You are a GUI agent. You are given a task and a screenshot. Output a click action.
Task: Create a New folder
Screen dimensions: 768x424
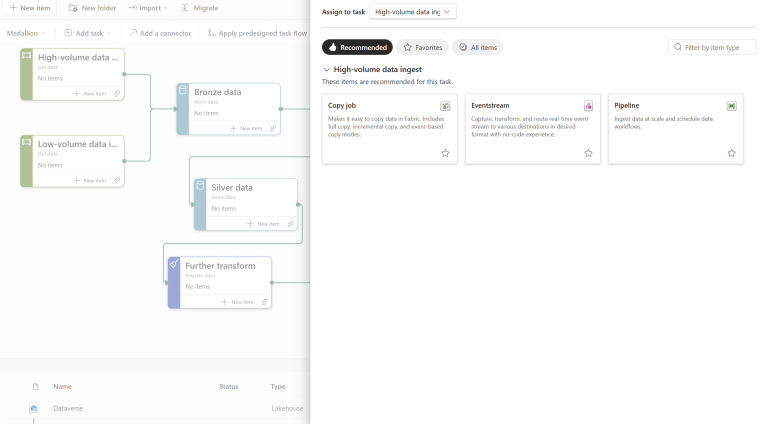click(92, 8)
